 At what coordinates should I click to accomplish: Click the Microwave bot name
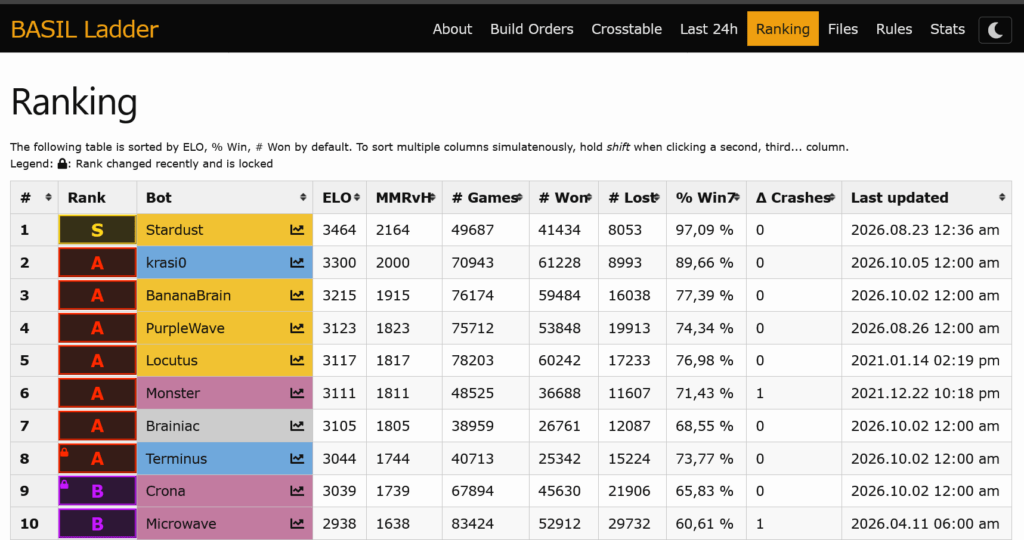click(181, 524)
